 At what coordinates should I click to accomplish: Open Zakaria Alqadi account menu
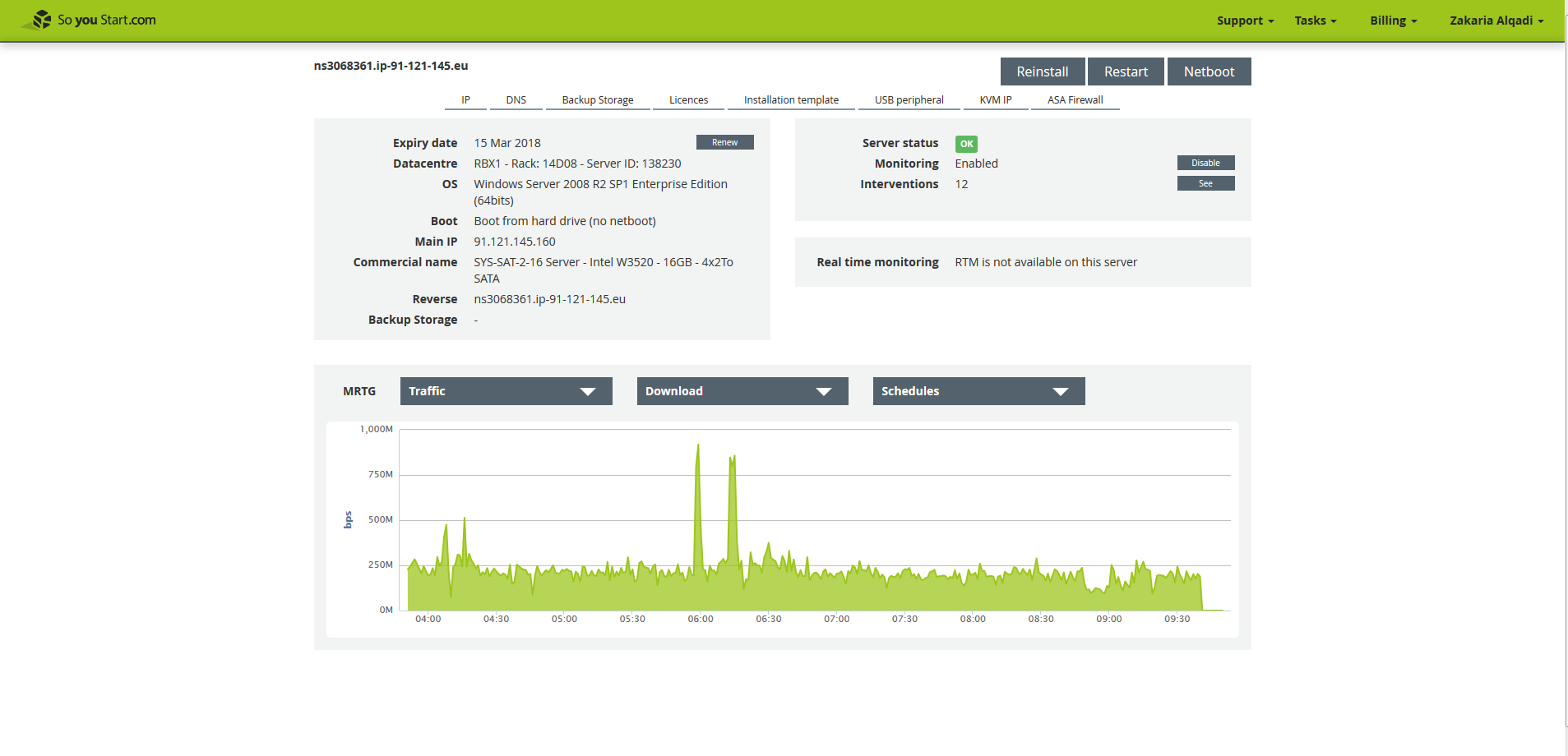click(x=1496, y=21)
